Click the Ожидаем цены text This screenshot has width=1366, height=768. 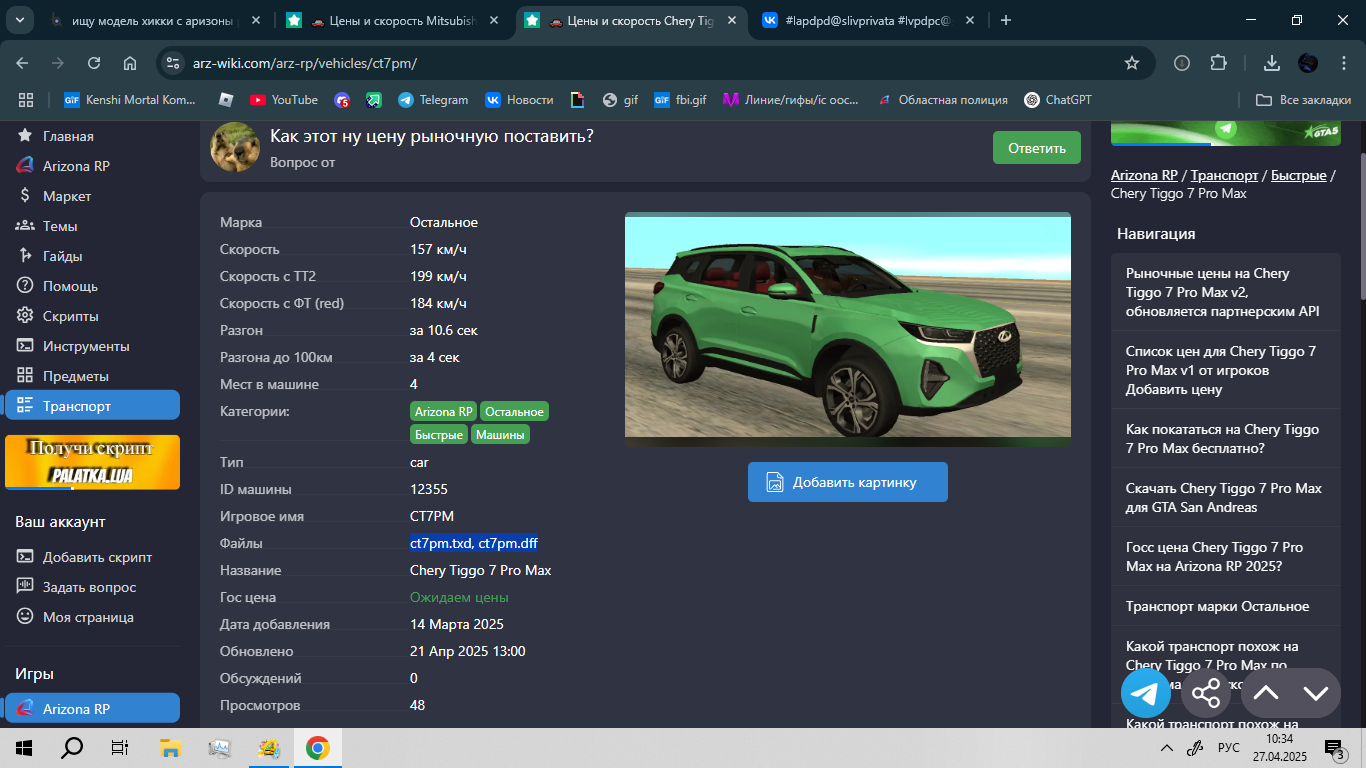click(459, 597)
